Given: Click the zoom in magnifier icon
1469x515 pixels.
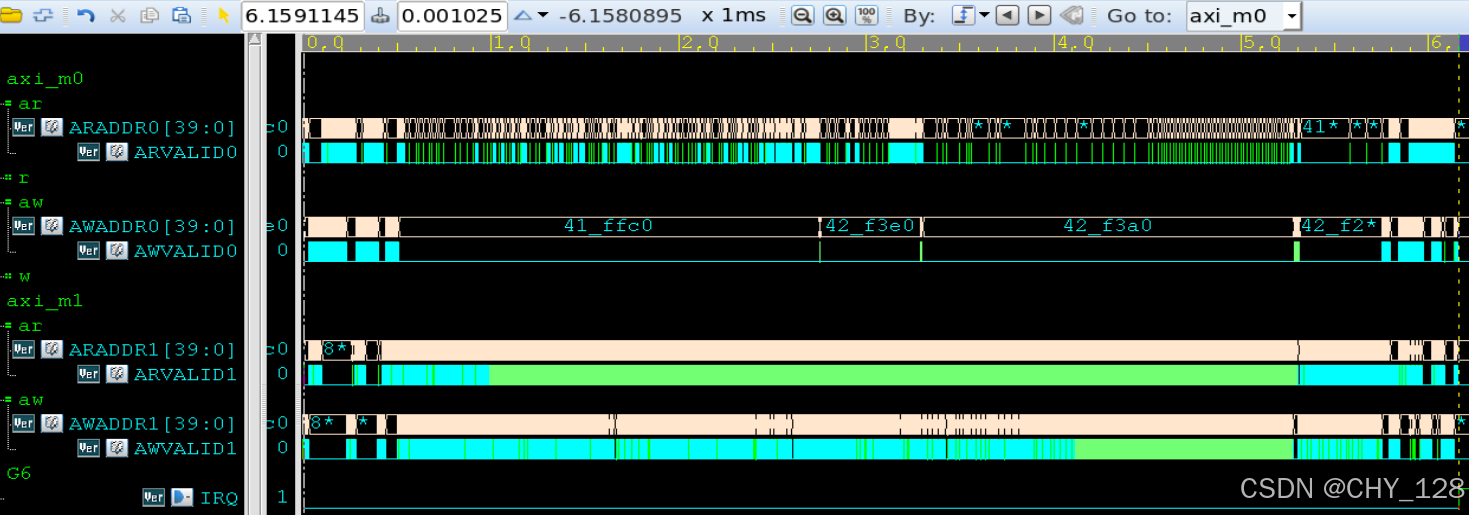Looking at the screenshot, I should (834, 15).
